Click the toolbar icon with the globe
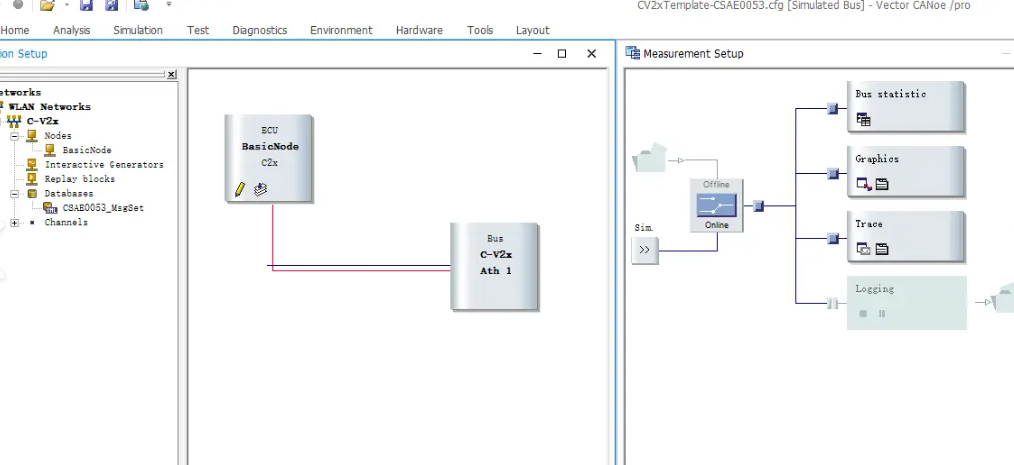Image resolution: width=1014 pixels, height=465 pixels. point(141,5)
